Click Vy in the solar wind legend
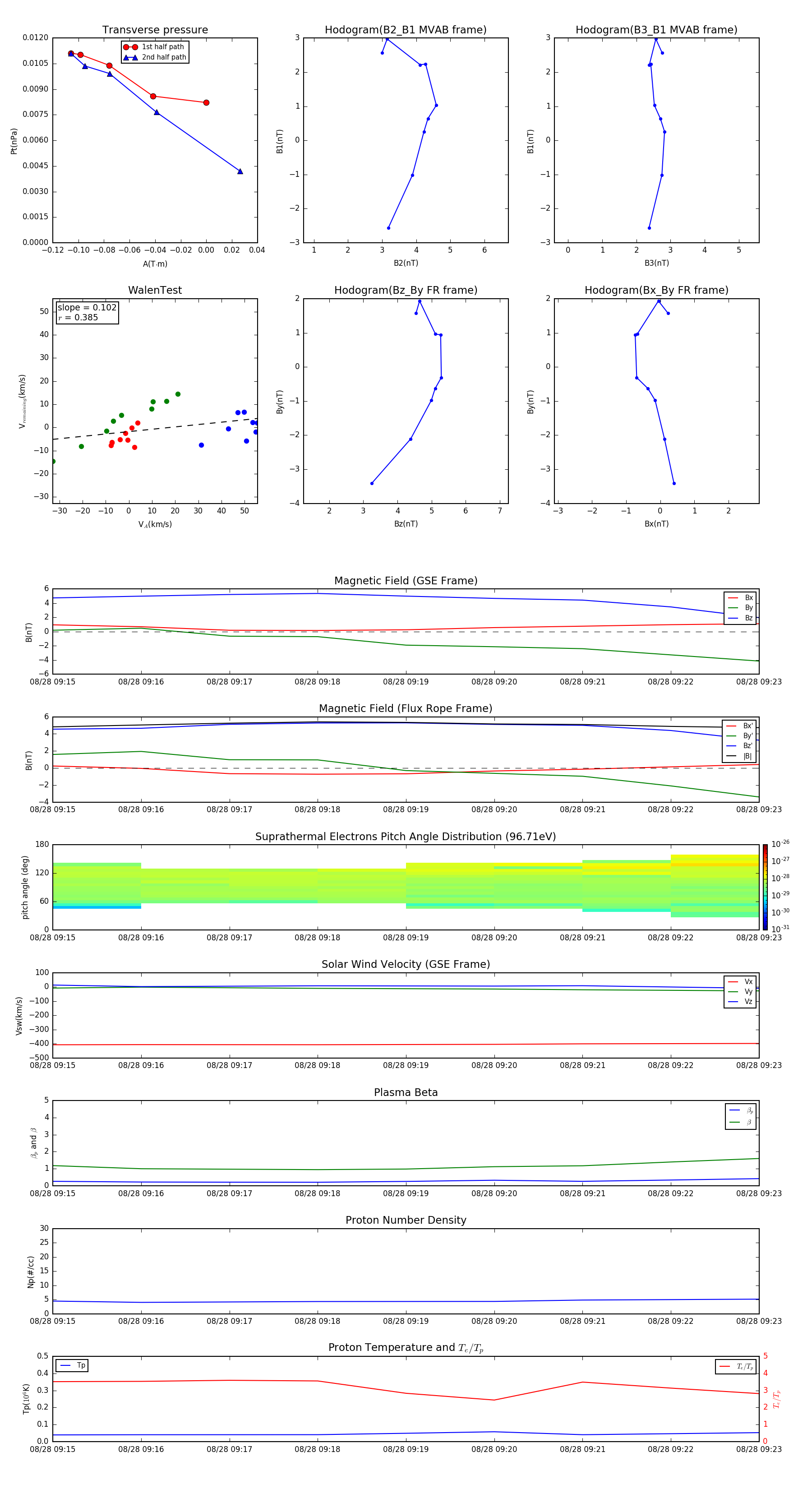812x1489 pixels. coord(740,991)
